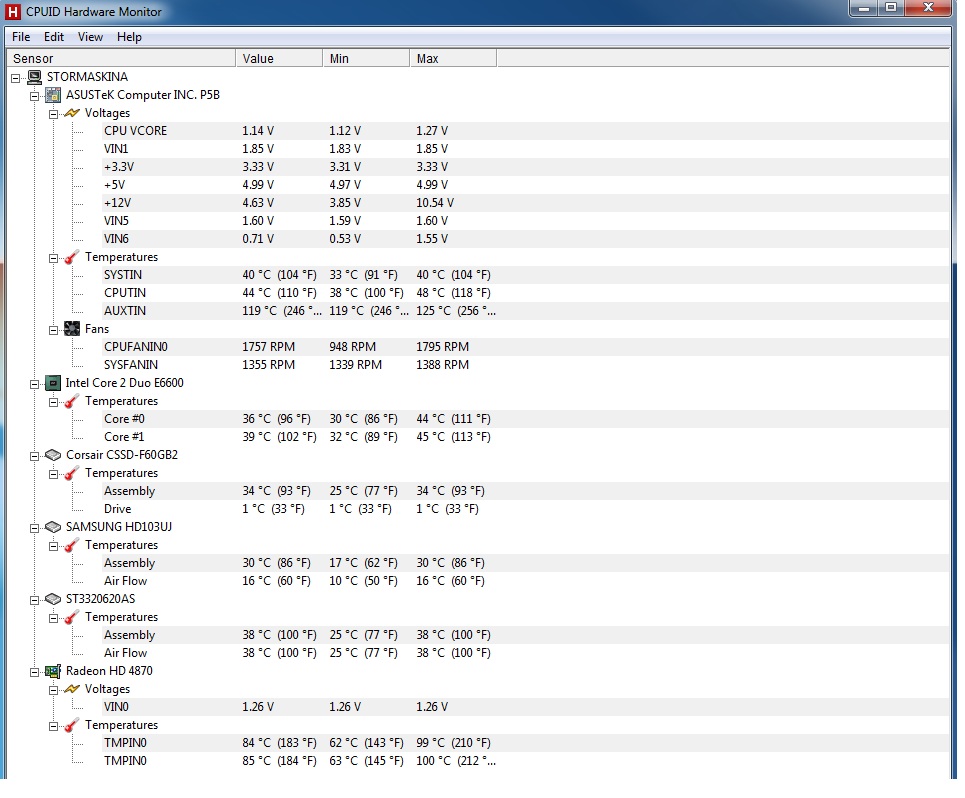
Task: Click the 10.54 V max value of +12V
Action: coord(434,203)
